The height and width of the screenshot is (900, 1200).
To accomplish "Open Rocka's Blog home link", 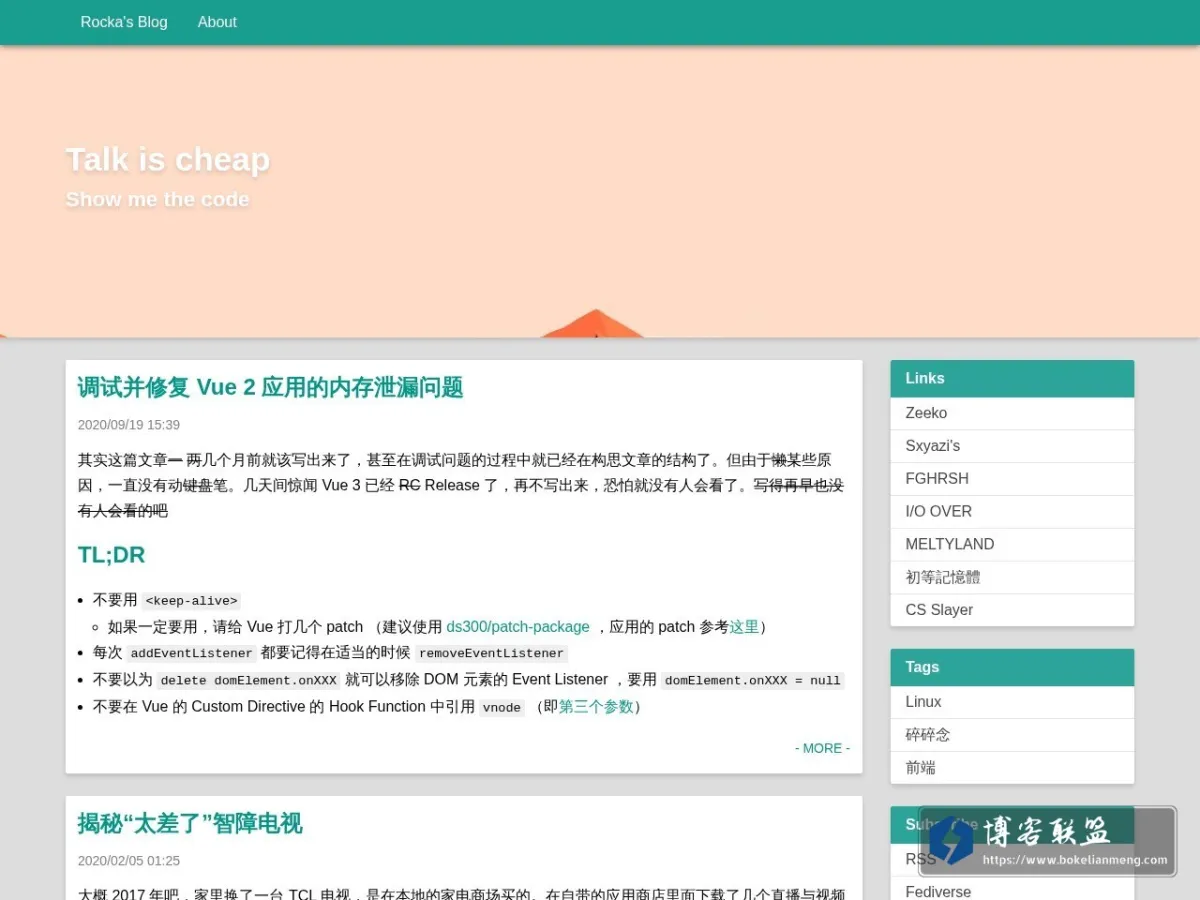I will [124, 22].
